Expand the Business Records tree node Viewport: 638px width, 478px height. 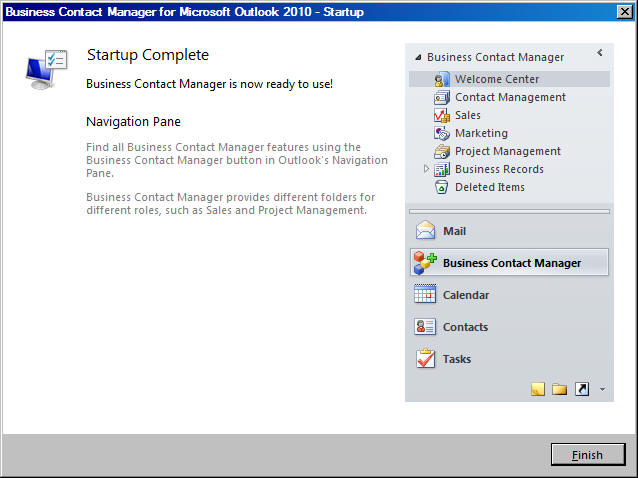[426, 168]
